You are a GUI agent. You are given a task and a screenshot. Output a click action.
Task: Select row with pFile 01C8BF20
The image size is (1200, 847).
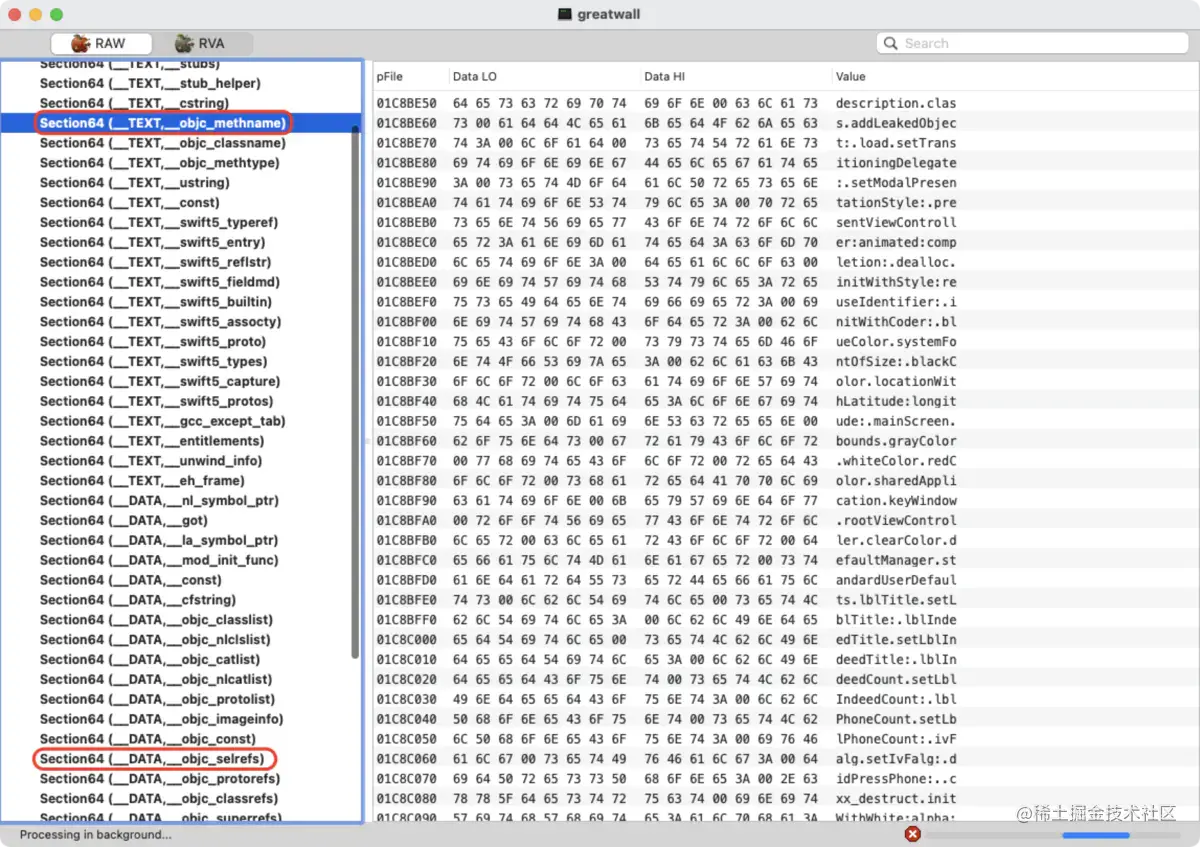click(785, 362)
